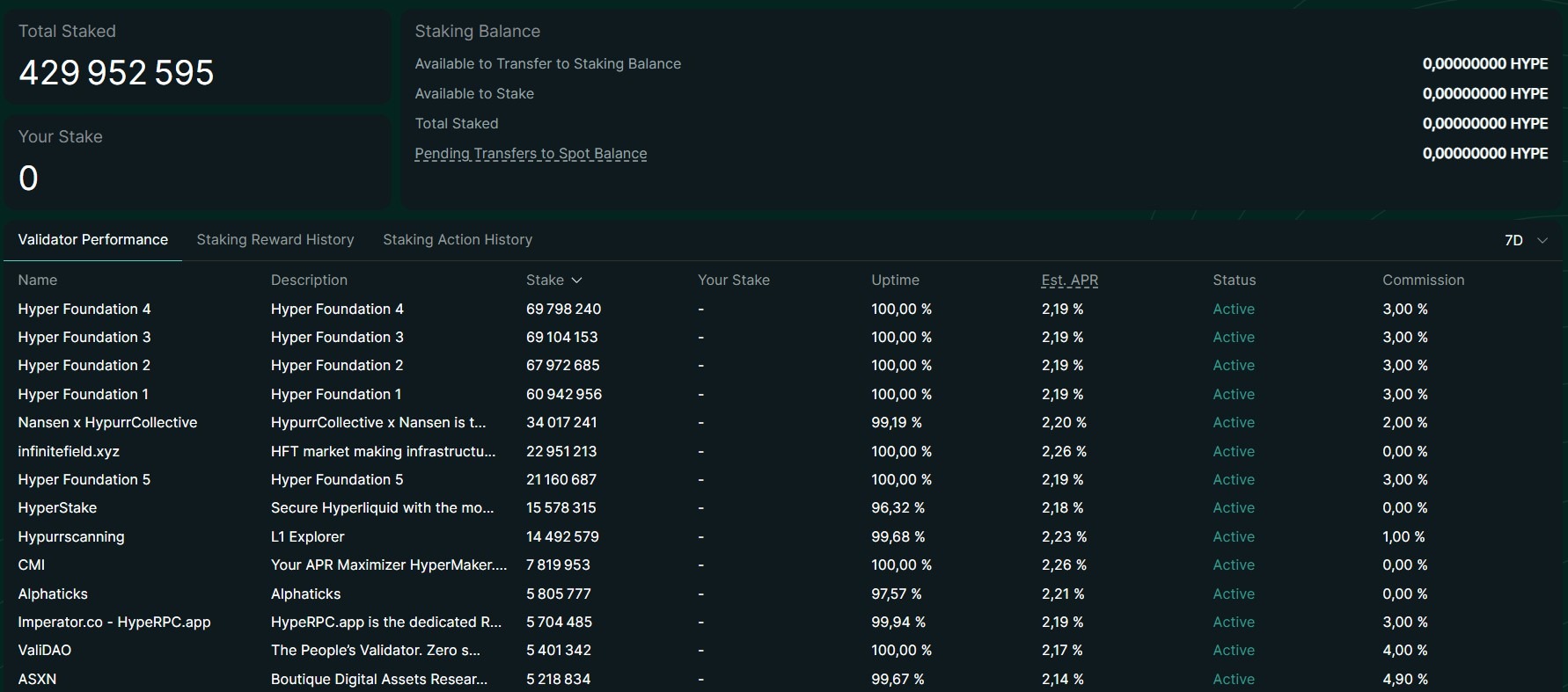This screenshot has height=692, width=1568.
Task: Select the Hyper Foundation 4 validator row
Action: pos(783,310)
